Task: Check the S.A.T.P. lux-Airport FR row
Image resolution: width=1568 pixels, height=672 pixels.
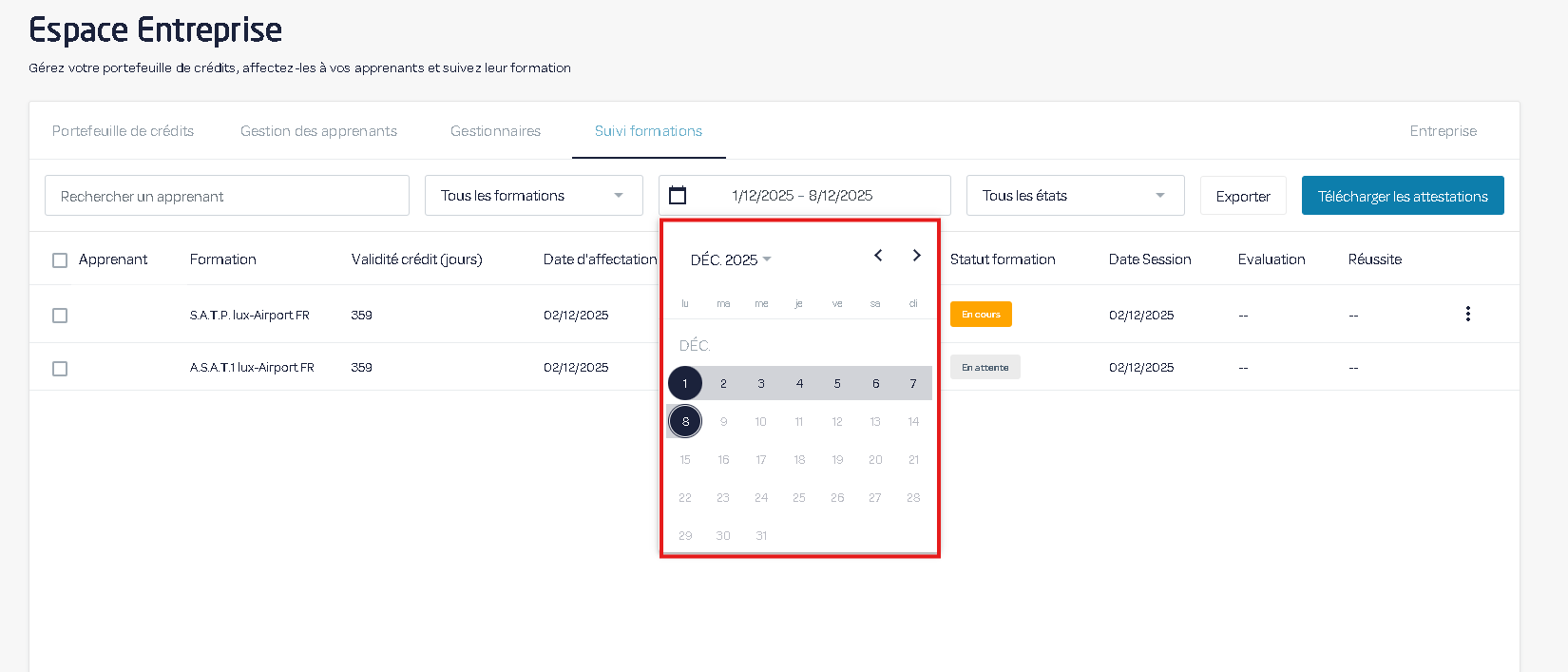Action: [x=60, y=316]
